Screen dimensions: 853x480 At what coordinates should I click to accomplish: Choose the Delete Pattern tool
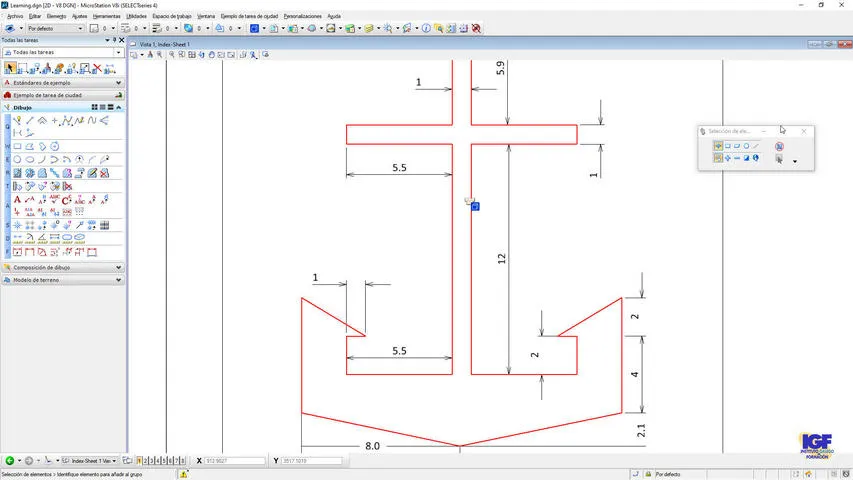point(104,173)
